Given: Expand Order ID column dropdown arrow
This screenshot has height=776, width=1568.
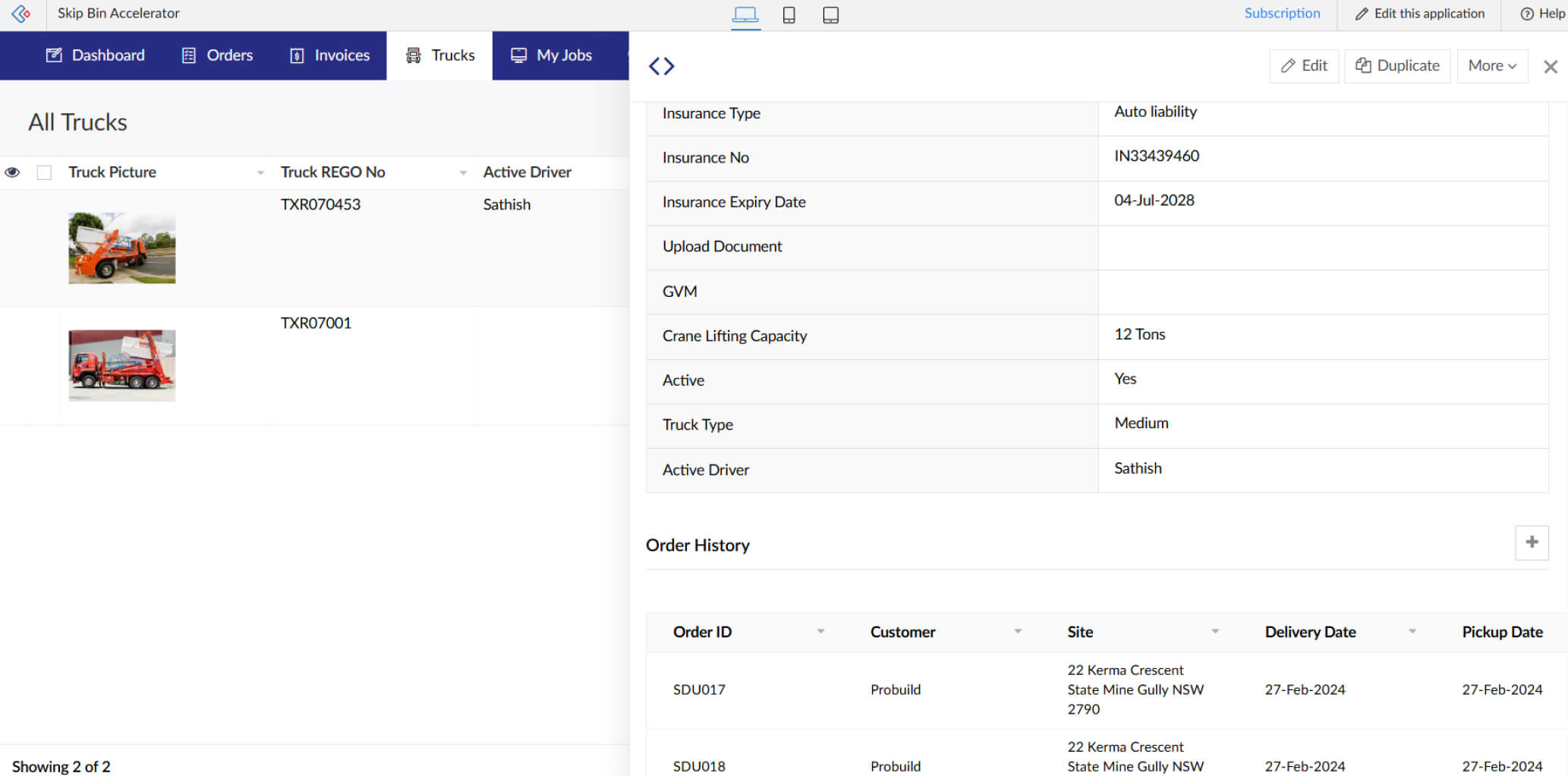Looking at the screenshot, I should pos(820,632).
